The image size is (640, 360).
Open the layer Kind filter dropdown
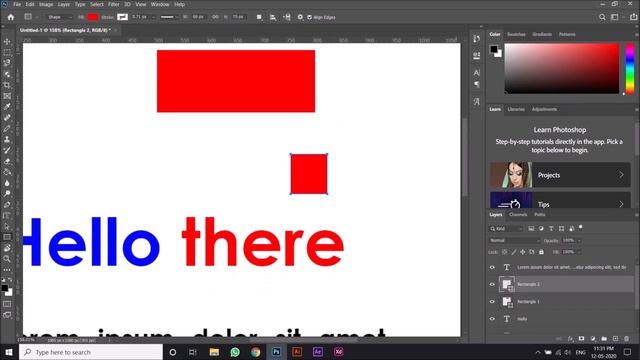point(506,229)
